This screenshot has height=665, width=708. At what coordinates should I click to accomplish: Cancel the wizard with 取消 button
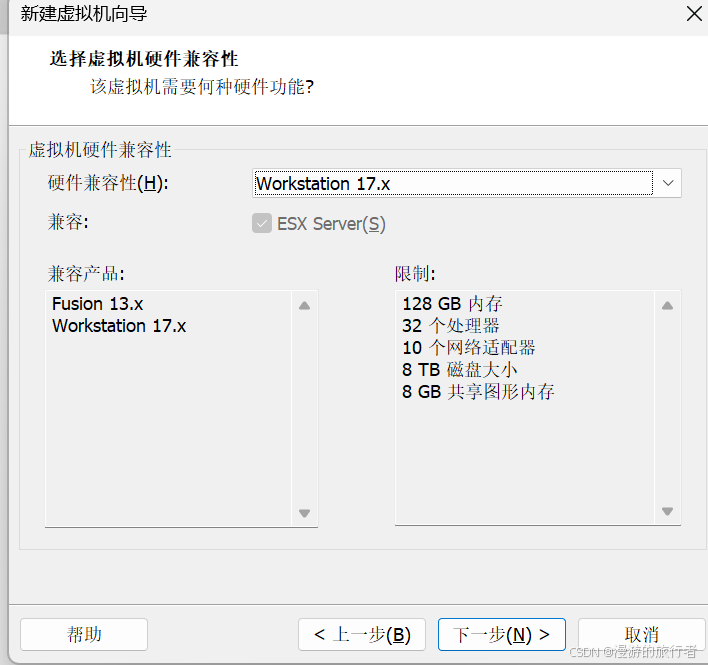[x=642, y=634]
